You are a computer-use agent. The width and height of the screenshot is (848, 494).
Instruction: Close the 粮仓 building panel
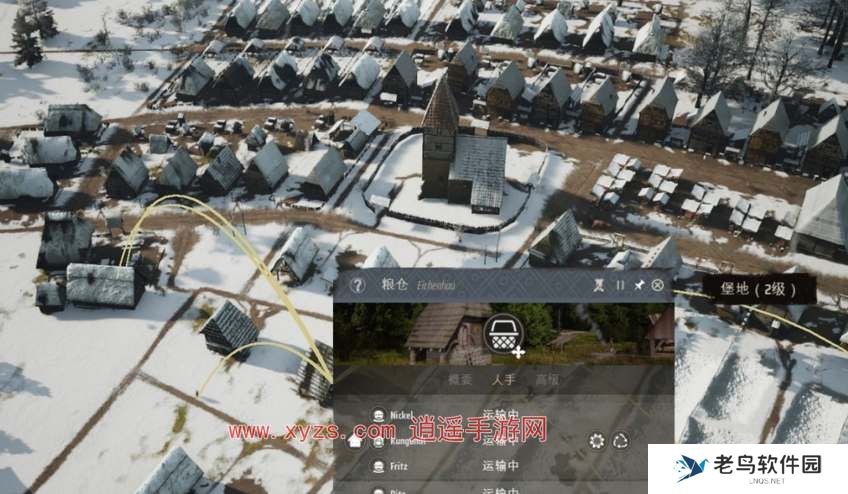(x=657, y=285)
